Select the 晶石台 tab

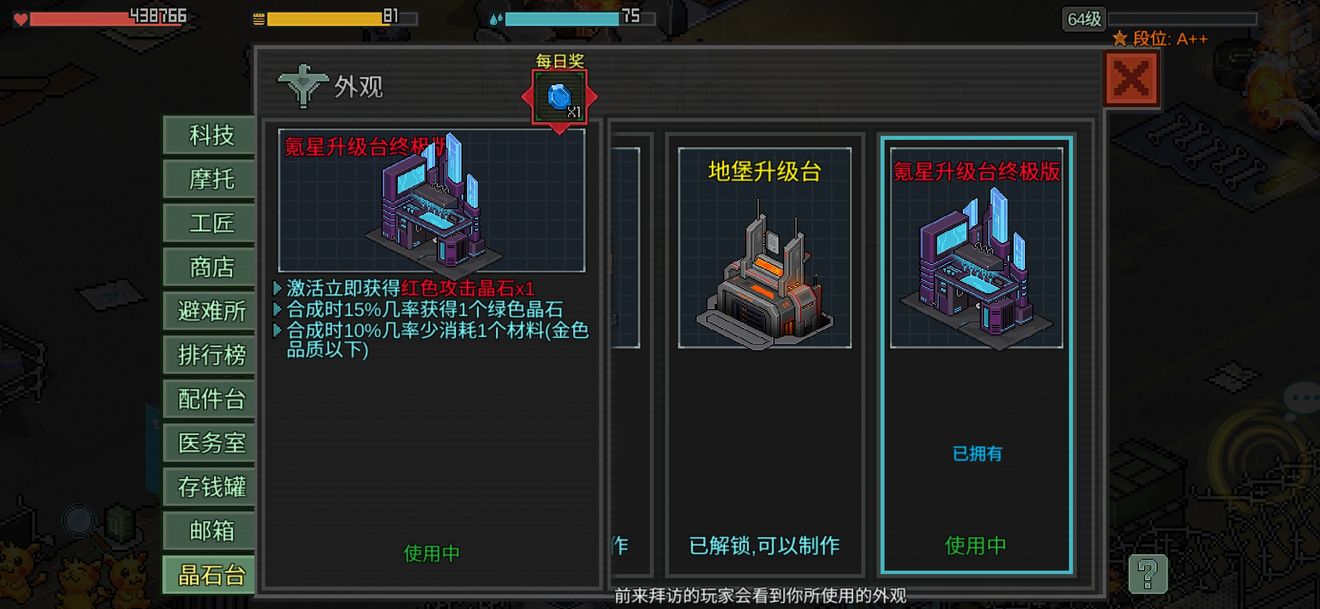point(211,574)
